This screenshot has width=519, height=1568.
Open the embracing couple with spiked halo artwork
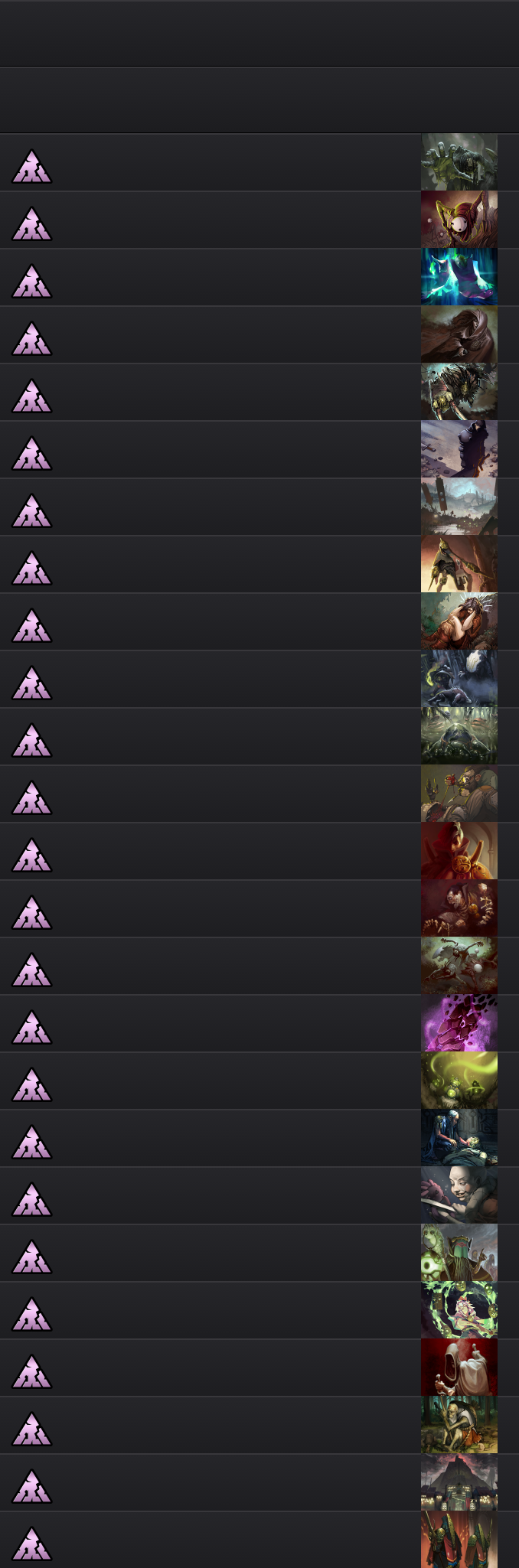pos(459,621)
